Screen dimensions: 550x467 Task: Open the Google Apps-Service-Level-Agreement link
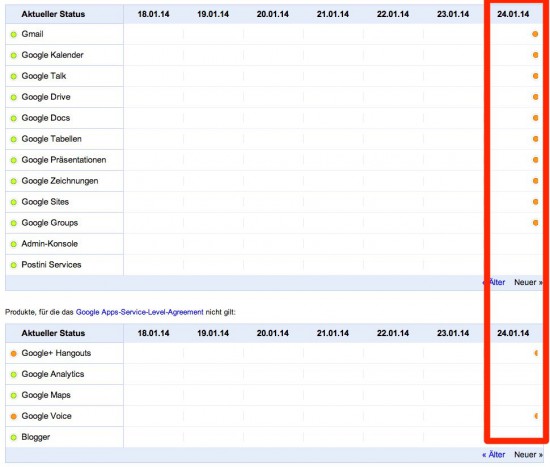(140, 312)
